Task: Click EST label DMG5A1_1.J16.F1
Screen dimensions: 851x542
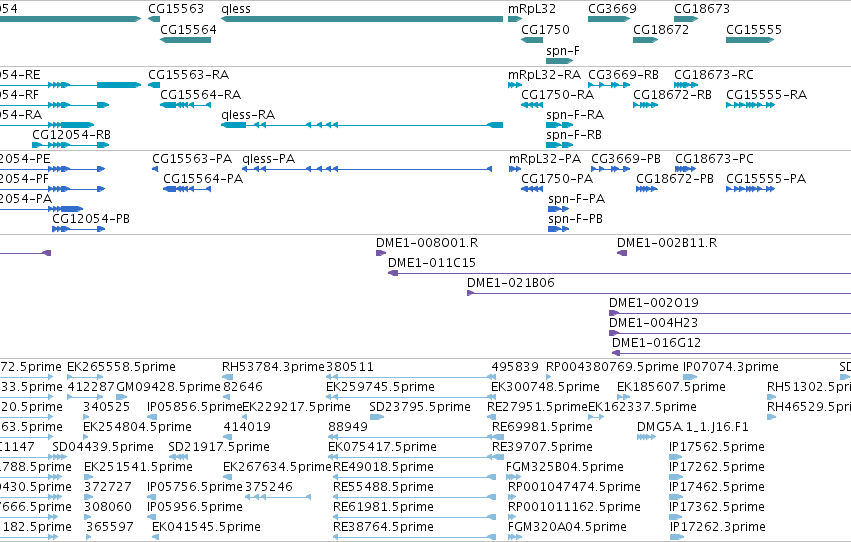Action: coord(693,427)
